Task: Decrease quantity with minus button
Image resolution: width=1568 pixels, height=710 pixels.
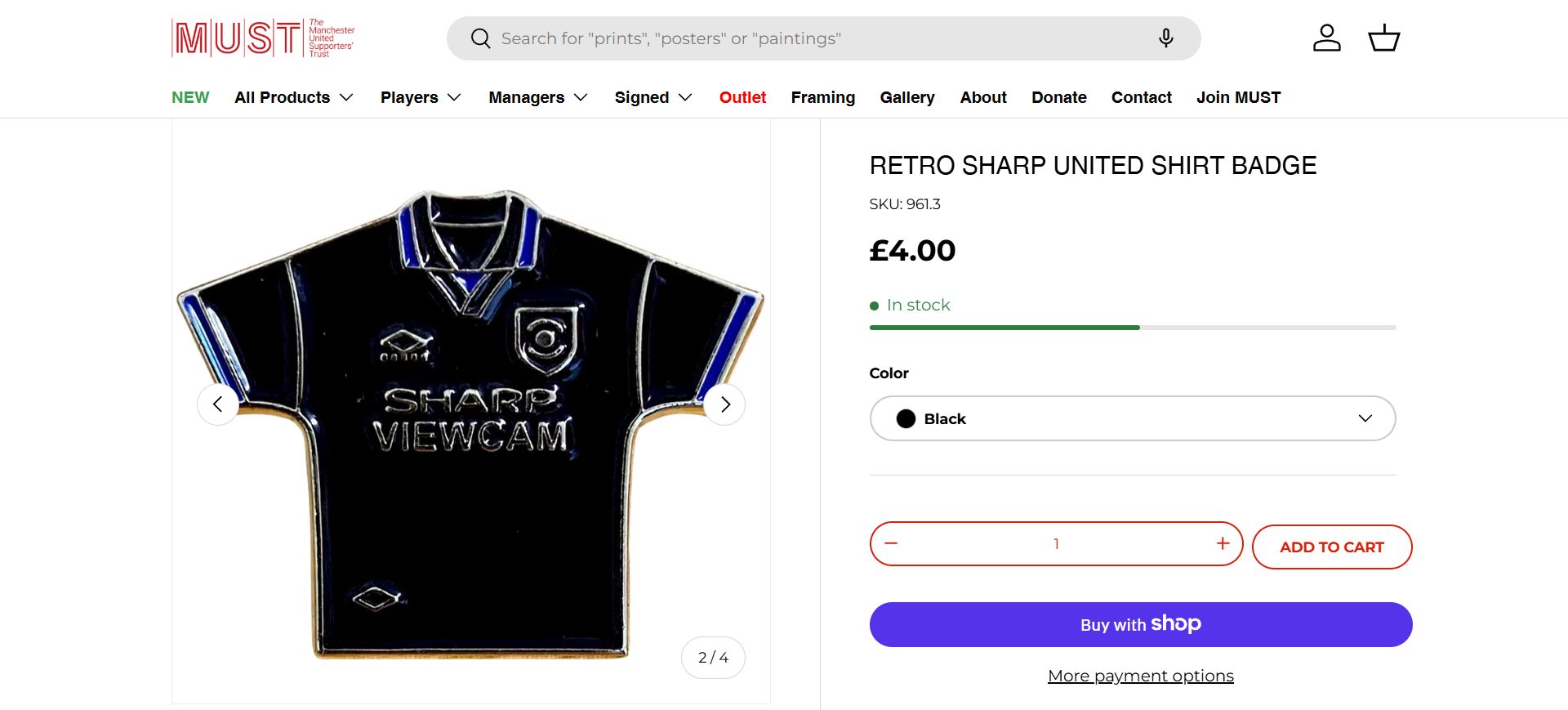Action: pos(891,543)
